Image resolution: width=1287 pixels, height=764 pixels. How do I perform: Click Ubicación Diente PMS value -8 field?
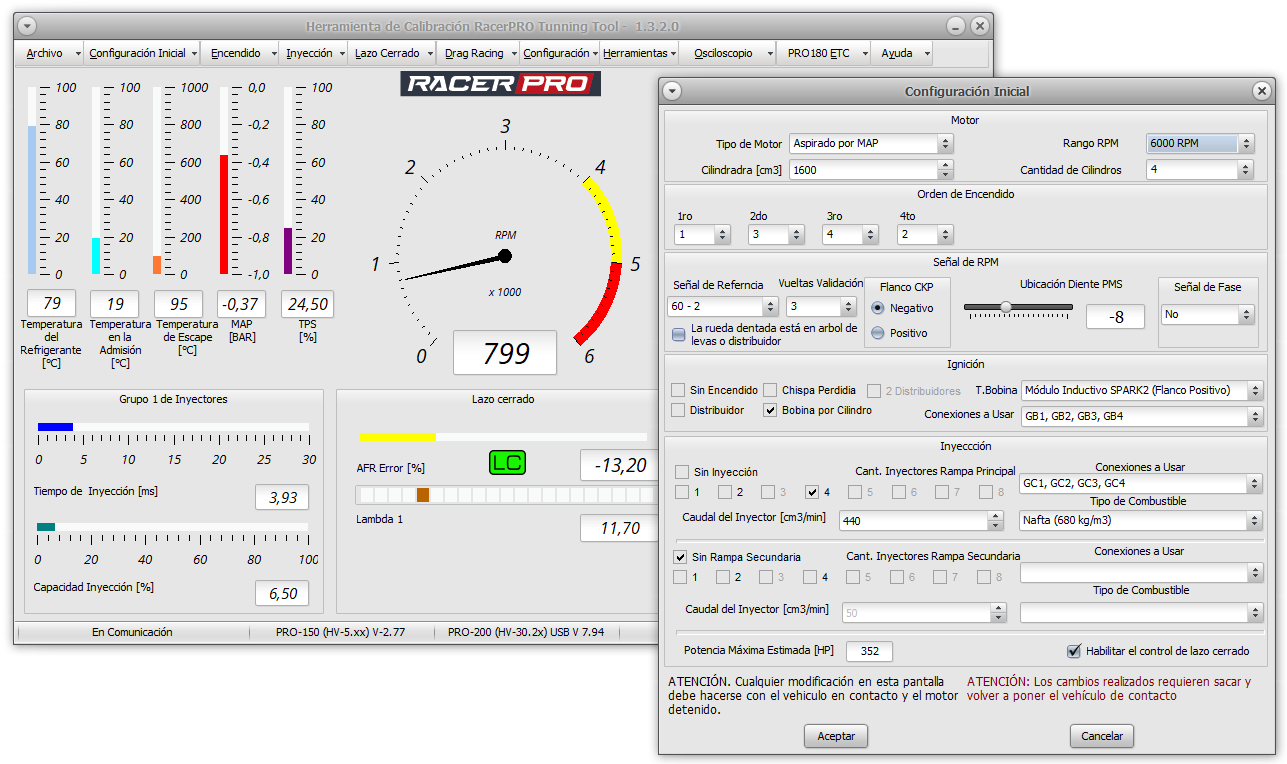1115,317
